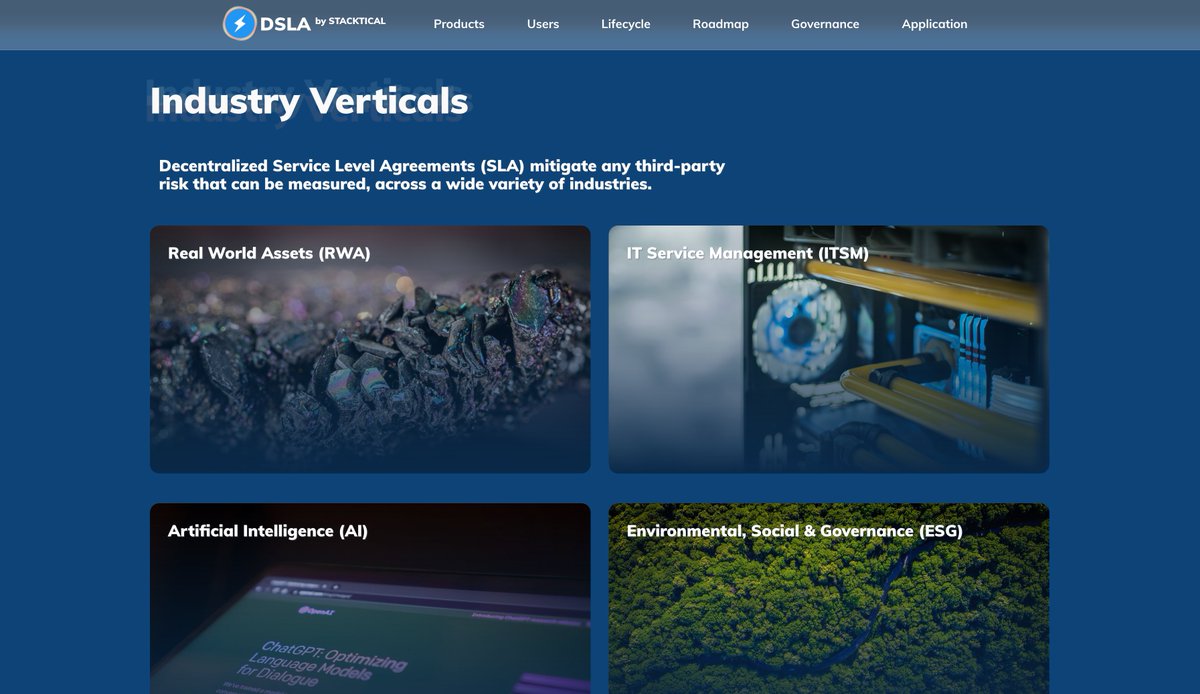
Task: Click the 'Environmental, Social & Governance (ESG)' title text
Action: coord(793,530)
